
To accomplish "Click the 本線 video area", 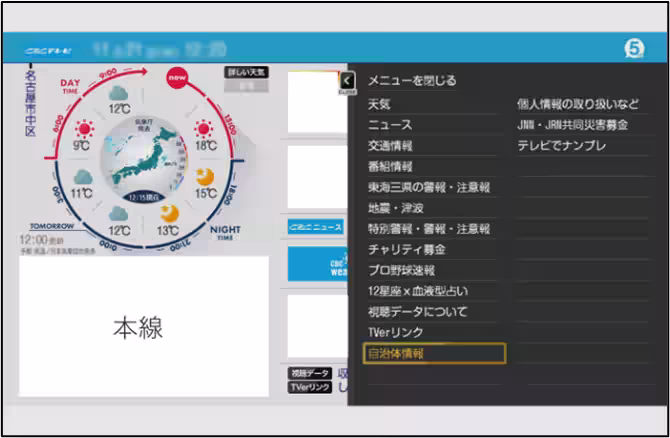I will 144,326.
